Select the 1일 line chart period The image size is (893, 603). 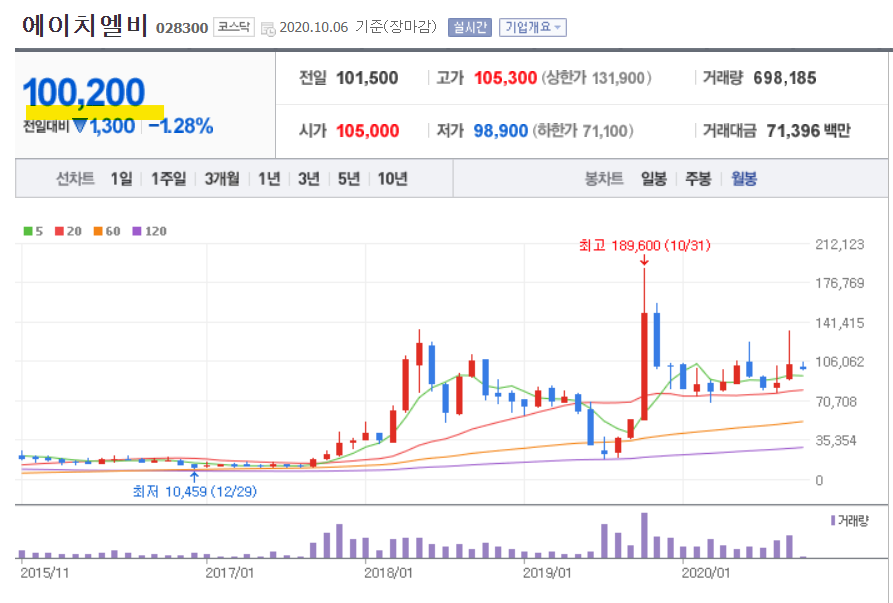[121, 179]
